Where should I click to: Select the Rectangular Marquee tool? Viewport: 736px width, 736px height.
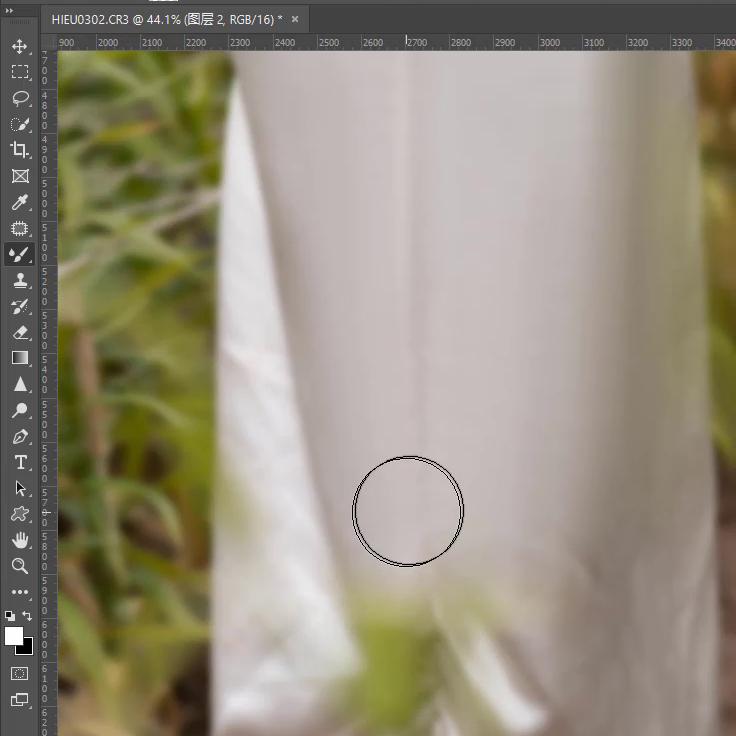point(20,72)
